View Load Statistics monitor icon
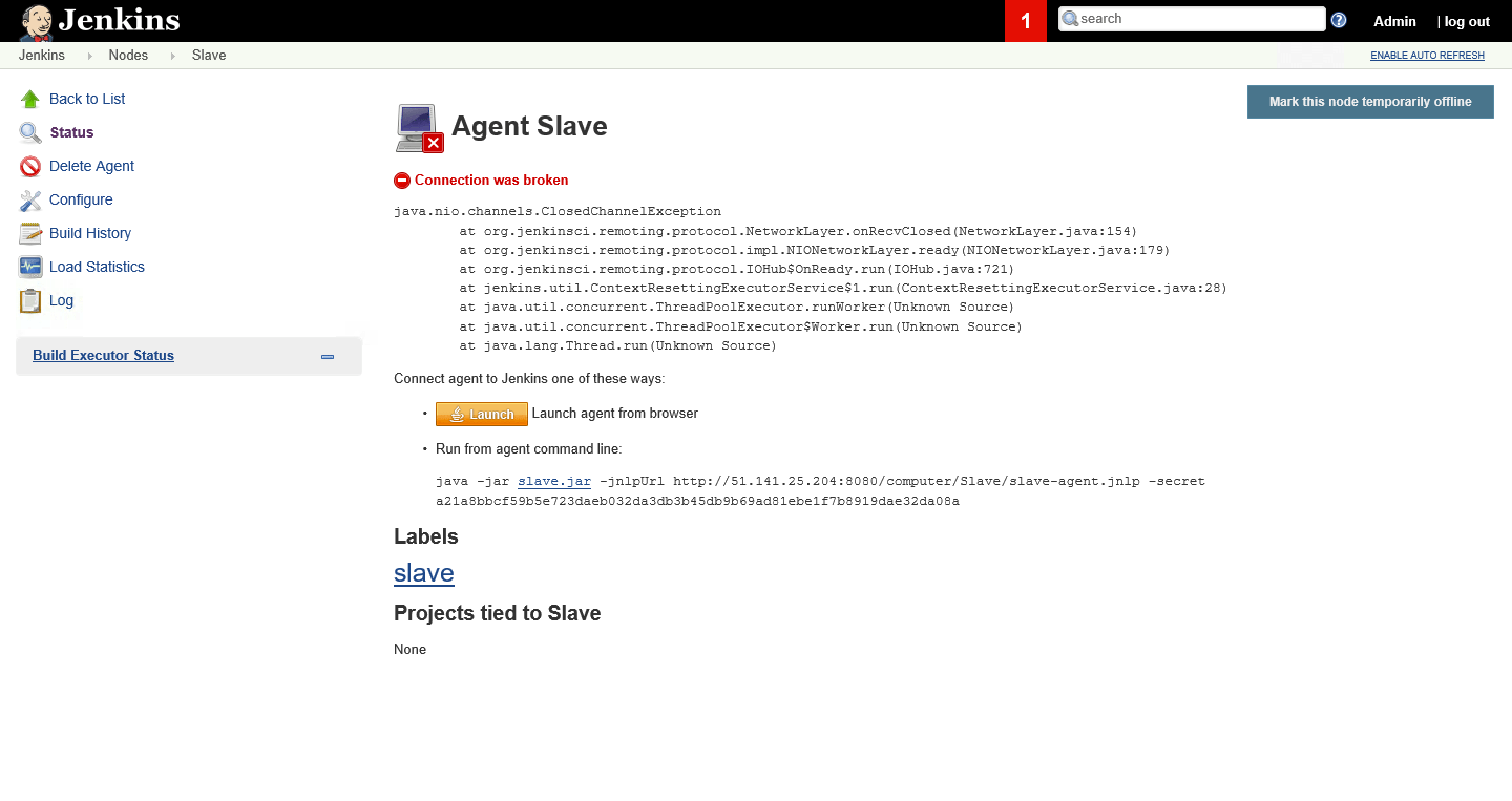 (x=30, y=267)
